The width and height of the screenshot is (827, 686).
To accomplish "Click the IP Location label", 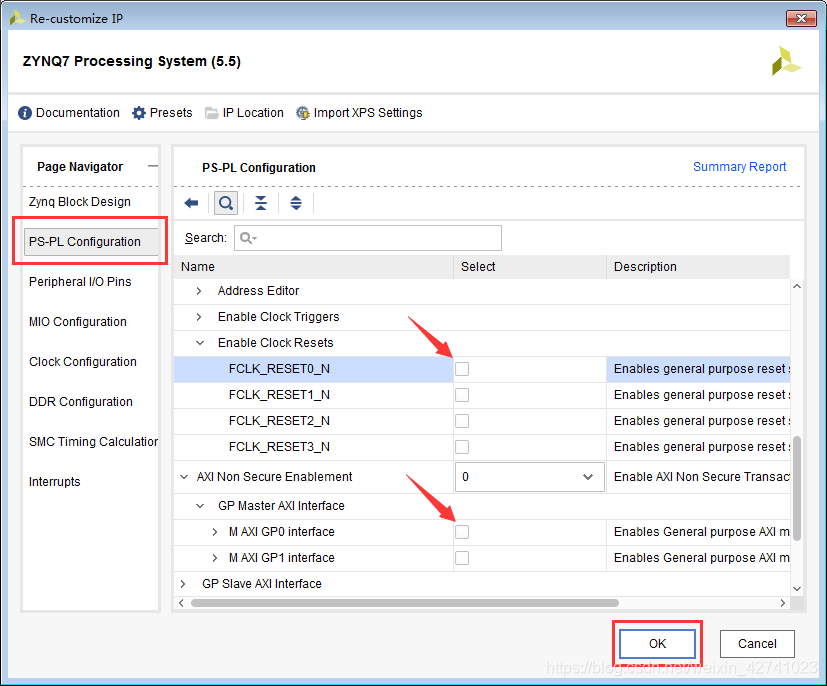I will click(x=253, y=113).
